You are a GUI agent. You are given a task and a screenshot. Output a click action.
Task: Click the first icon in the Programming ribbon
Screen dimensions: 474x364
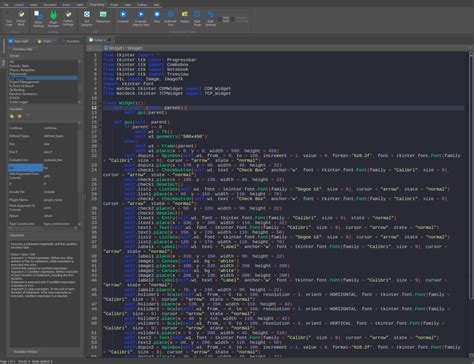[9, 19]
